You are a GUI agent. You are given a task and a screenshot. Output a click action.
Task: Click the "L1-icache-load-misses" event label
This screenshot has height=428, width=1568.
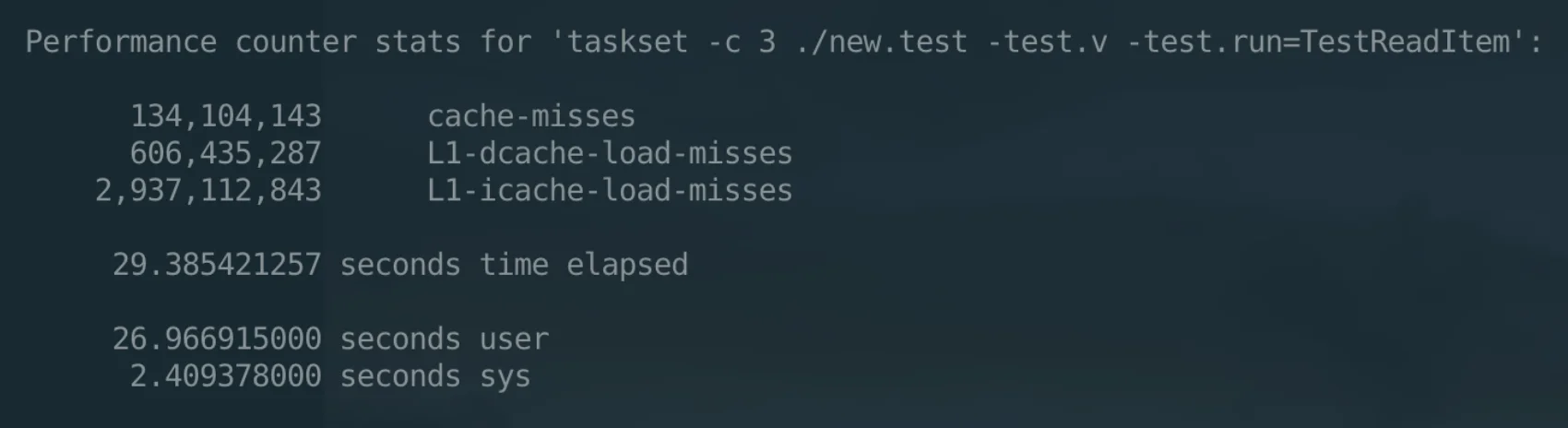[x=610, y=191]
